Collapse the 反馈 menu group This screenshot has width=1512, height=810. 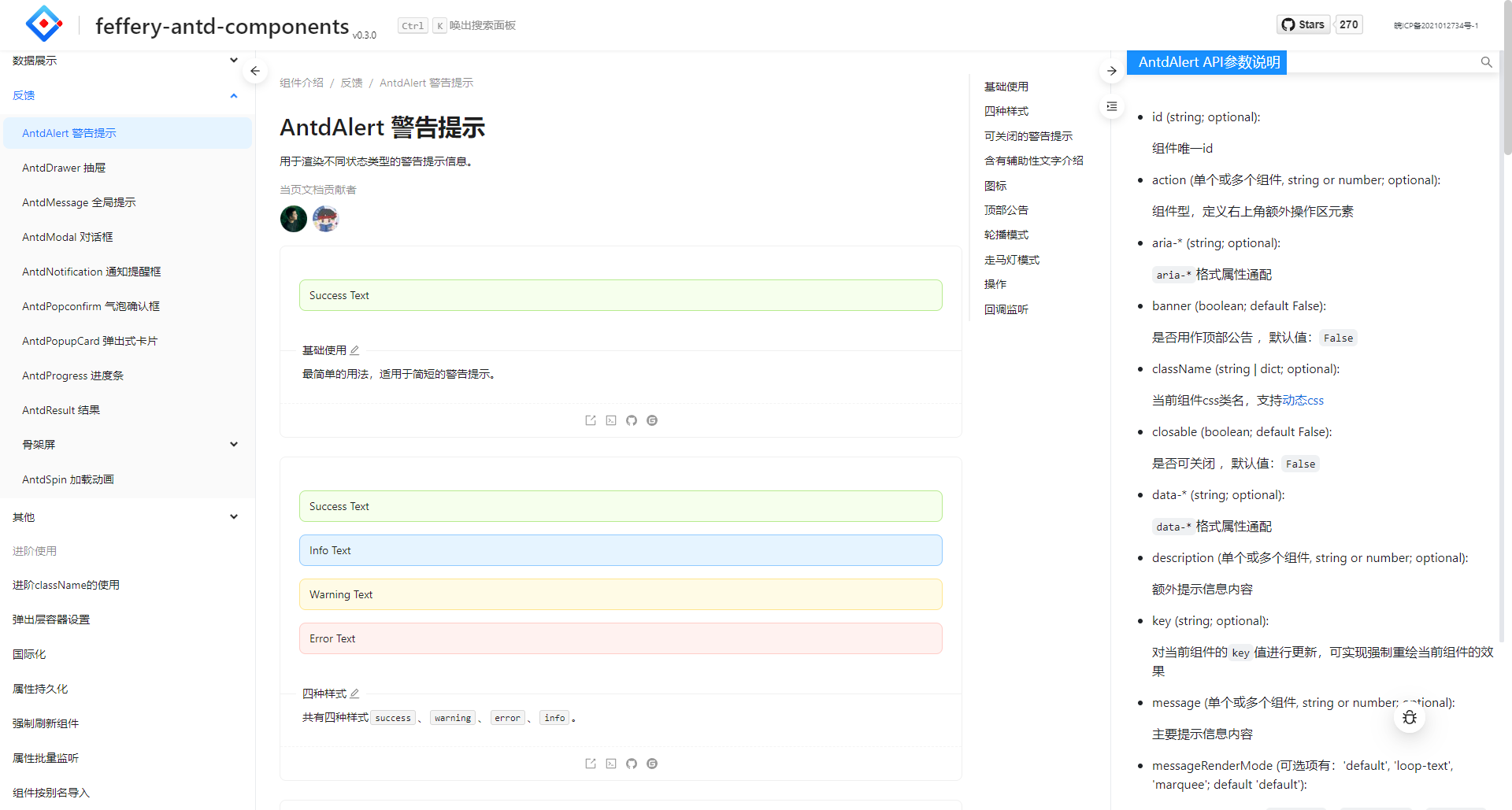pyautogui.click(x=126, y=95)
